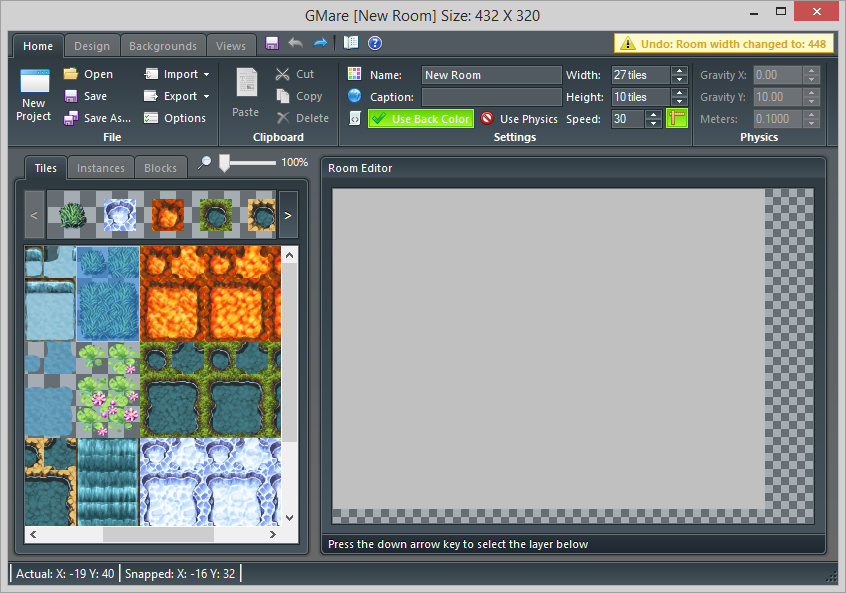Select the Blocks panel tab
846x593 pixels.
pos(160,168)
